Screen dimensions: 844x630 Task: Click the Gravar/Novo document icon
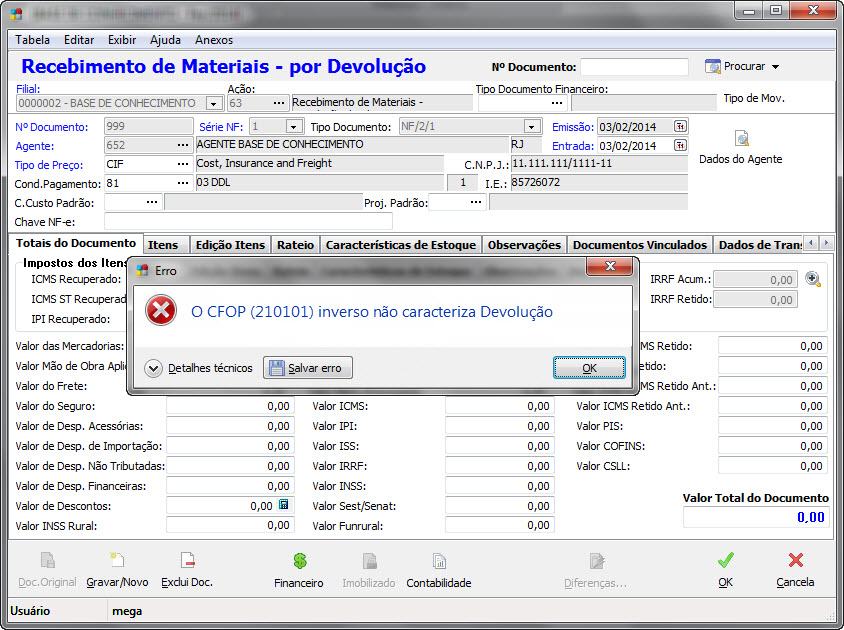point(117,562)
